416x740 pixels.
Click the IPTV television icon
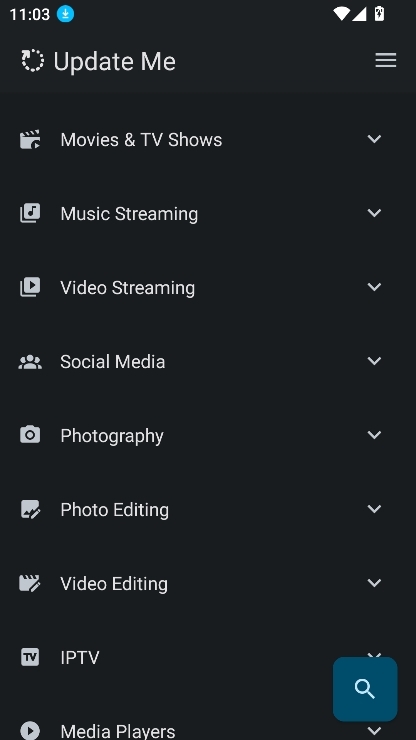pos(30,657)
